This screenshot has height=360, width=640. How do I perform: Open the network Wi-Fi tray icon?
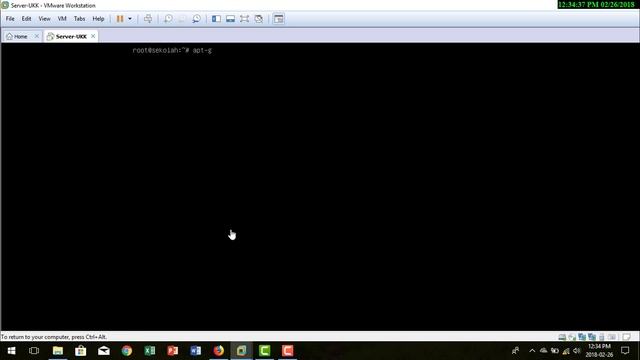(566, 351)
